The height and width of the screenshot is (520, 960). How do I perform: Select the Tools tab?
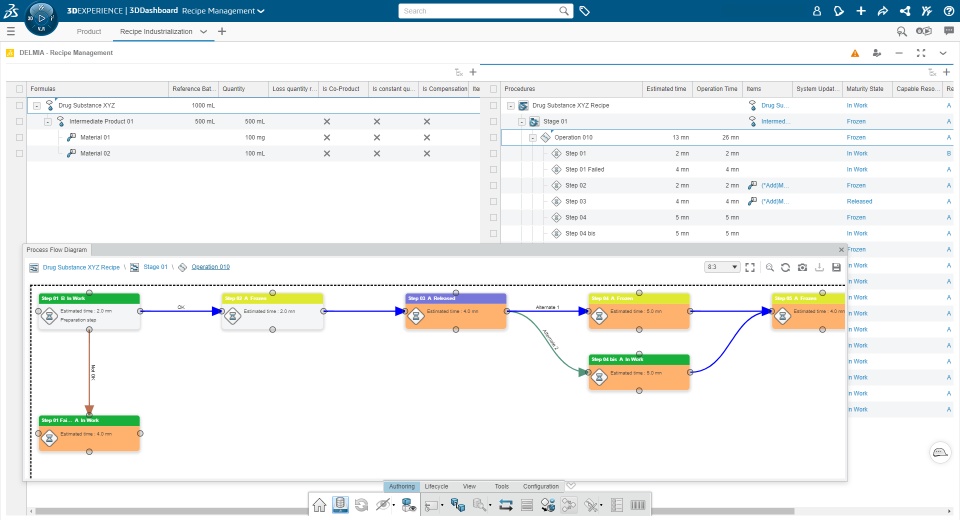[x=502, y=486]
